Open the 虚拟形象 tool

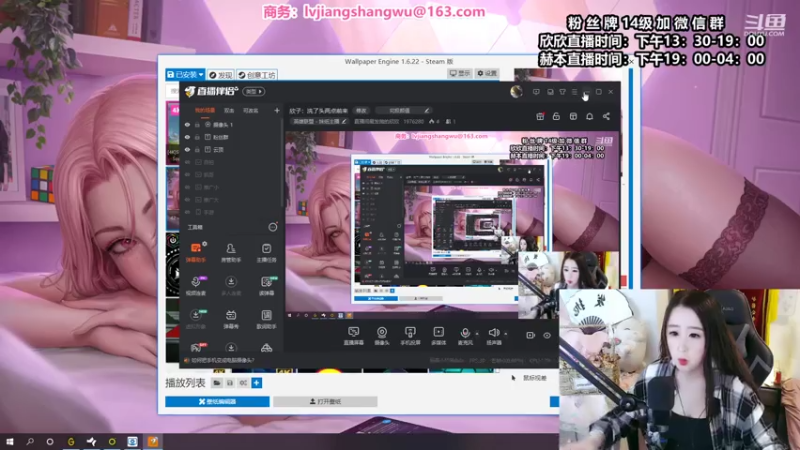pos(196,319)
